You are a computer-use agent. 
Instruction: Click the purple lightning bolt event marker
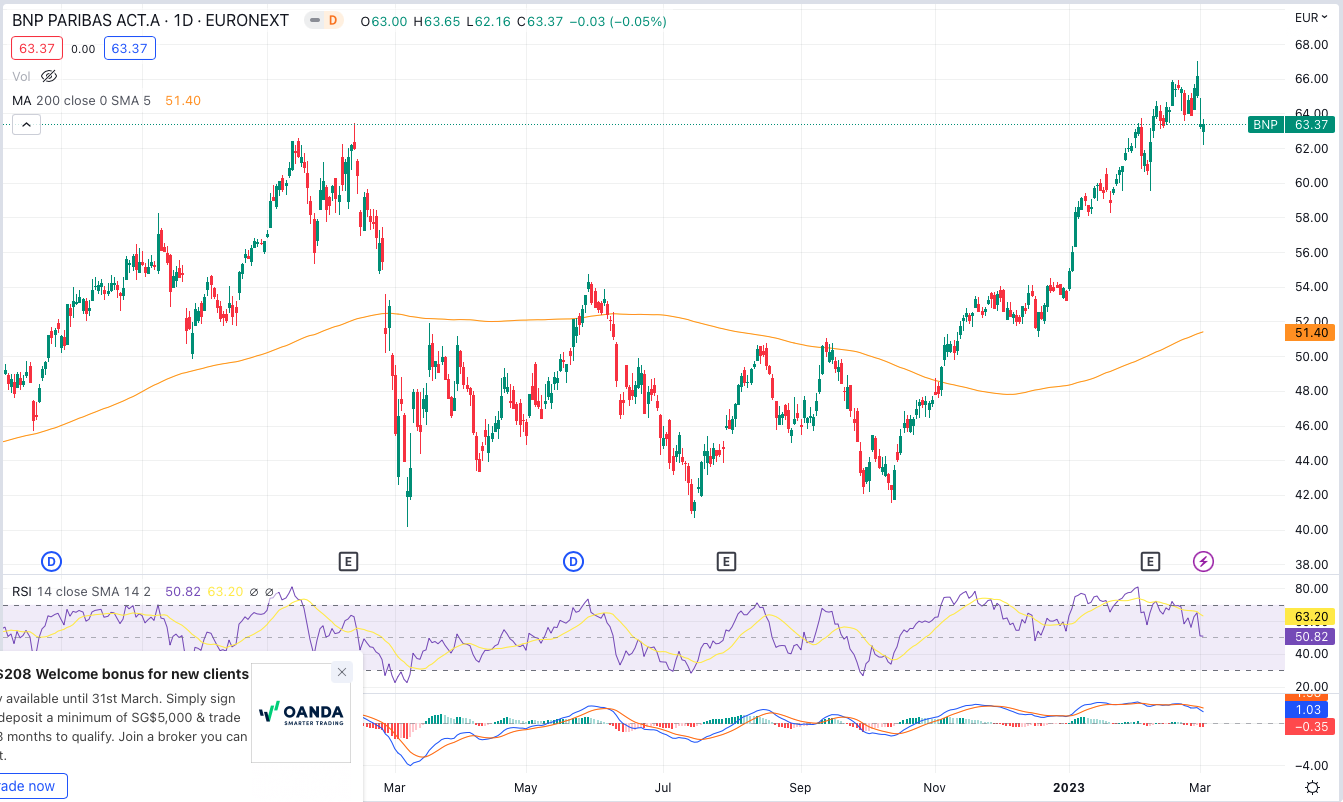tap(1204, 561)
